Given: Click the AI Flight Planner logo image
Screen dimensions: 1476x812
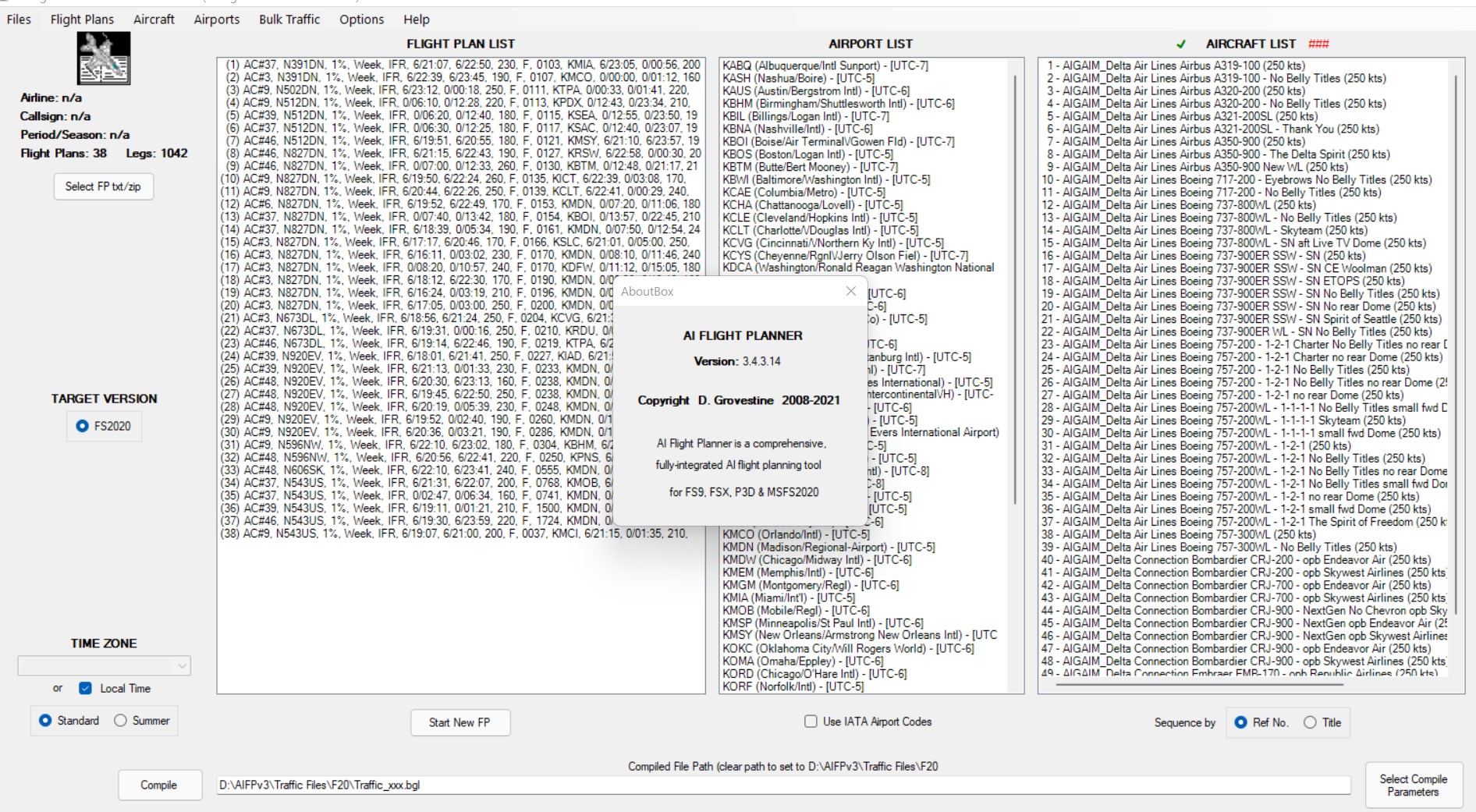Looking at the screenshot, I should click(x=104, y=59).
